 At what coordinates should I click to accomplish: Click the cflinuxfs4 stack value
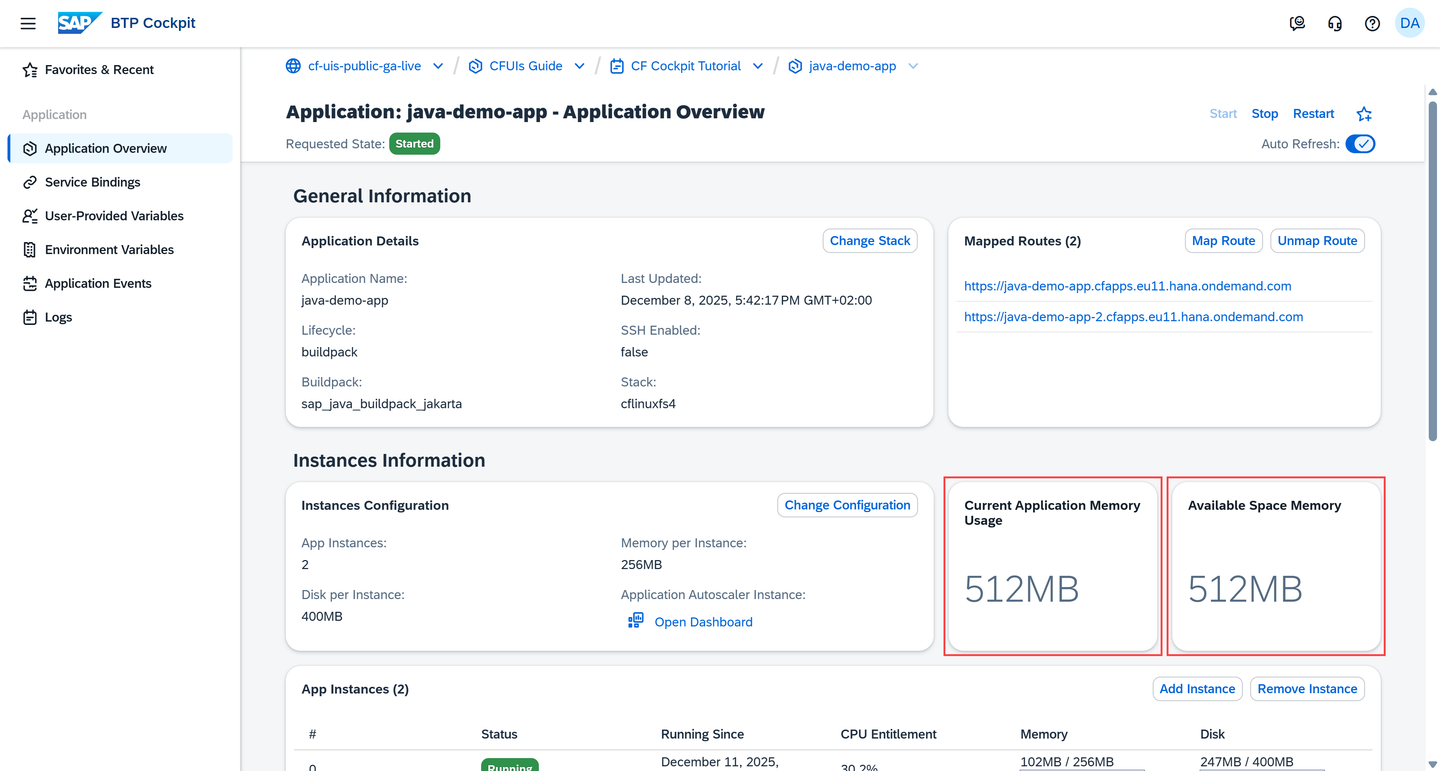648,404
